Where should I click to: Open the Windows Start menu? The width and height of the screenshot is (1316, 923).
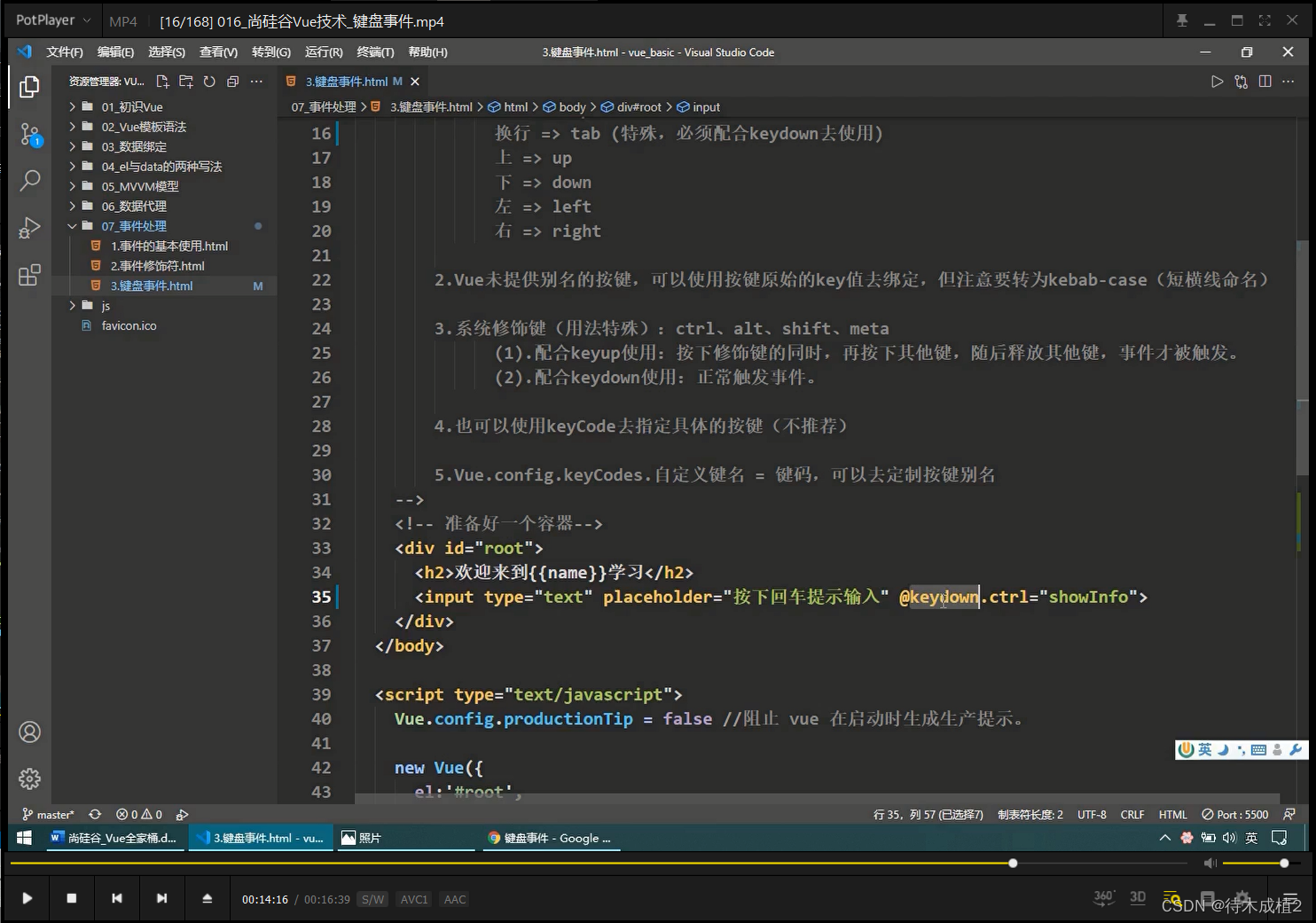pyautogui.click(x=25, y=838)
